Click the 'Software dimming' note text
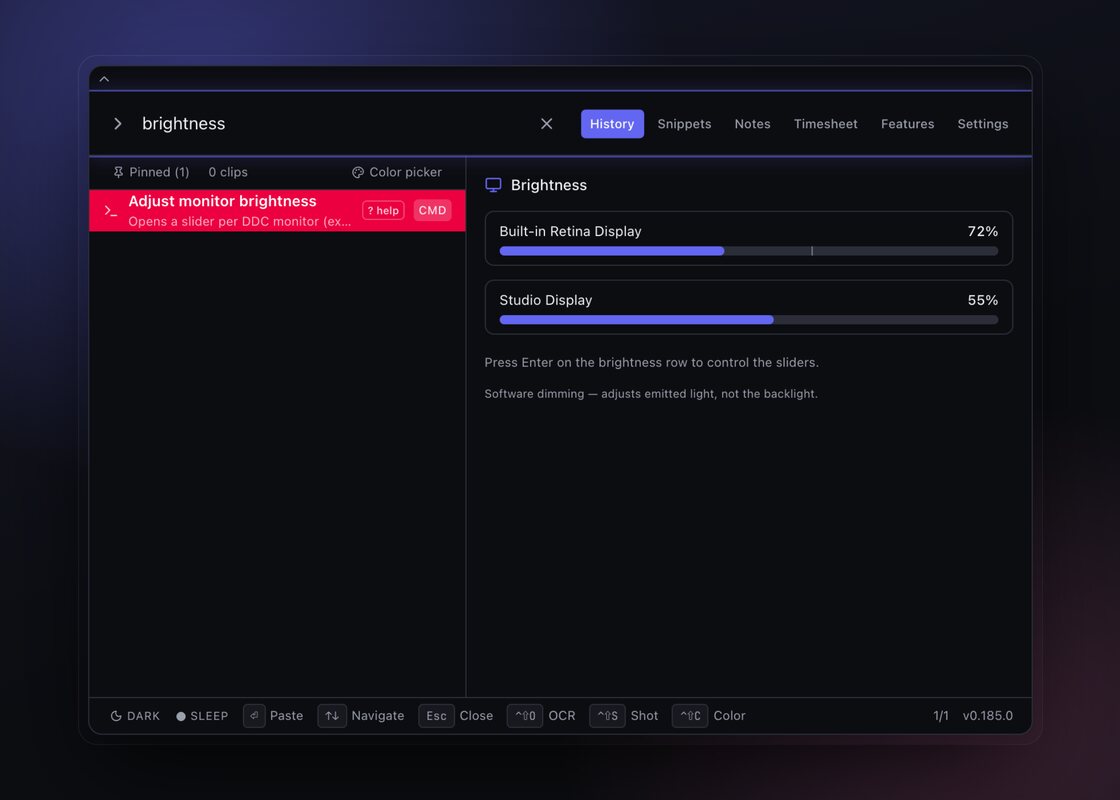 point(651,394)
